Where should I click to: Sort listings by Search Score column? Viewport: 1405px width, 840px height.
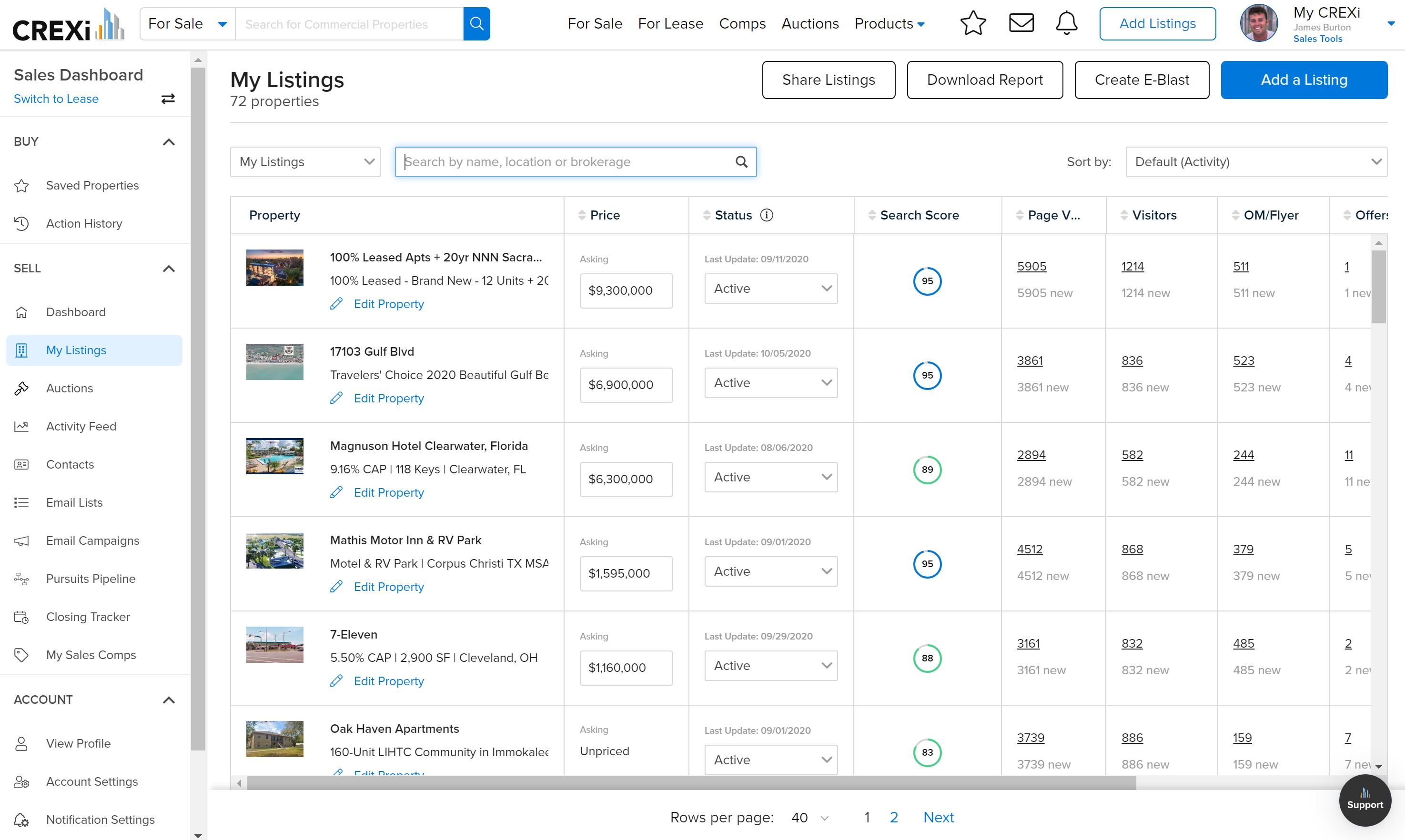919,215
